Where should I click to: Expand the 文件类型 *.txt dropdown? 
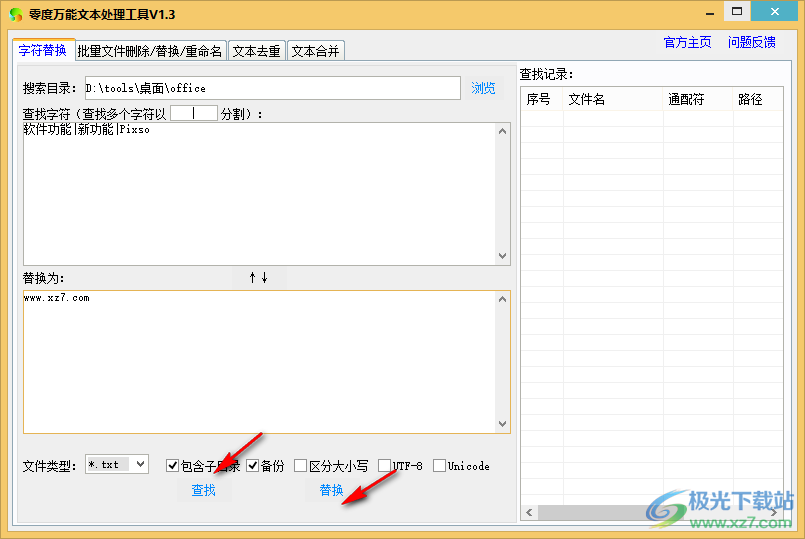pos(141,465)
